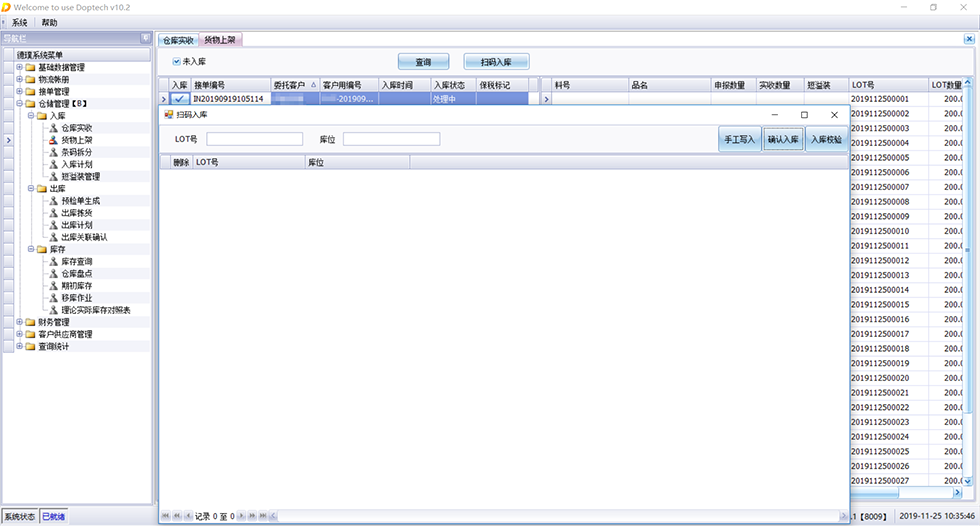Viewport: 980px width, 526px height.
Task: Expand the 查询统计 folder
Action: (19, 346)
